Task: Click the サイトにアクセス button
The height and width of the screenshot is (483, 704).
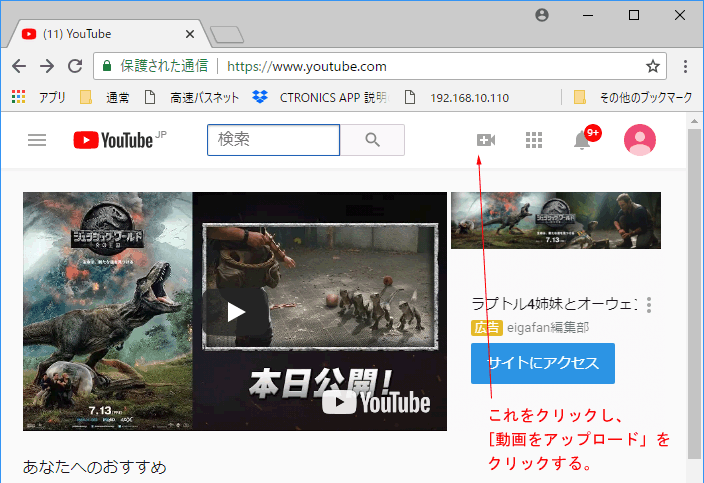Action: click(x=543, y=363)
